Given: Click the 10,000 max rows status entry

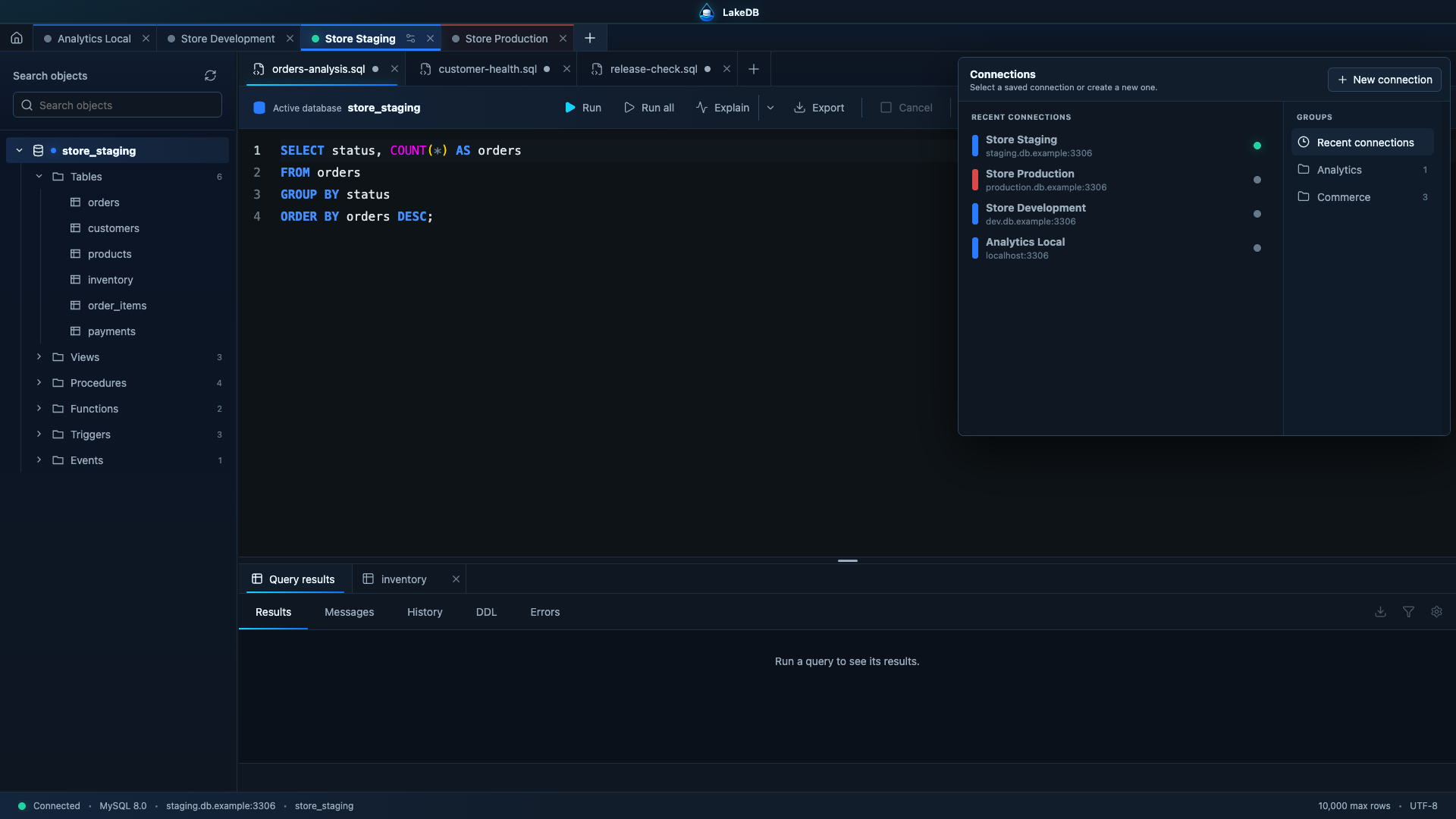Looking at the screenshot, I should [1354, 806].
